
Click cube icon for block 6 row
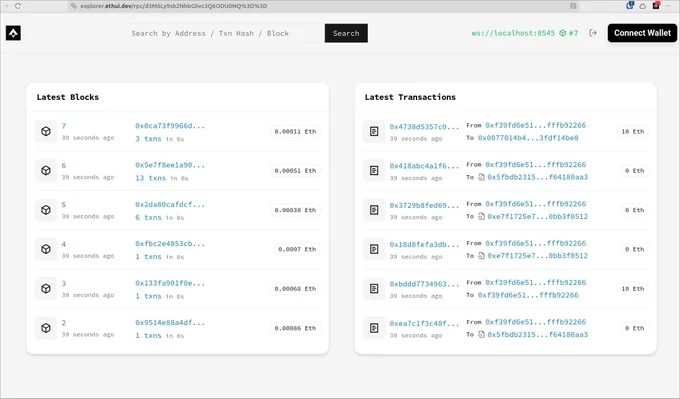click(x=46, y=170)
